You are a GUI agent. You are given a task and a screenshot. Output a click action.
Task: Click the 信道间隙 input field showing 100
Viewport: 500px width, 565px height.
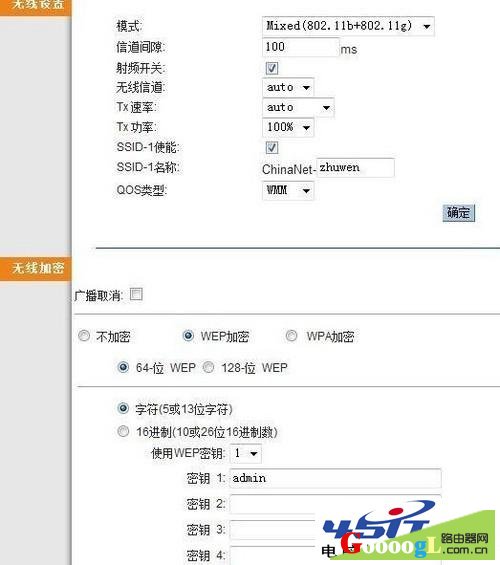click(x=300, y=47)
